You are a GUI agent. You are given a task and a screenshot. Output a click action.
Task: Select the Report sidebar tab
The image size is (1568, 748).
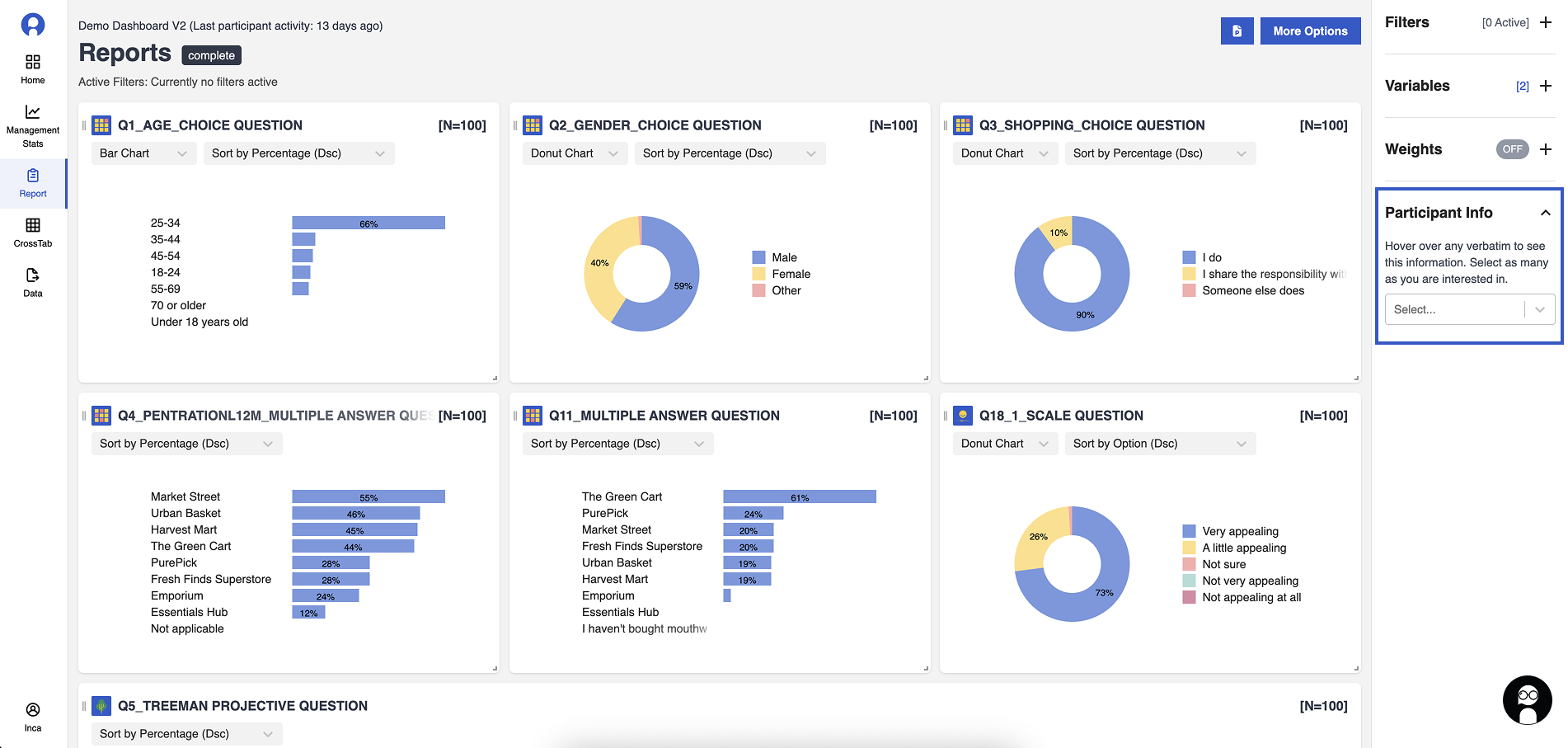point(33,183)
